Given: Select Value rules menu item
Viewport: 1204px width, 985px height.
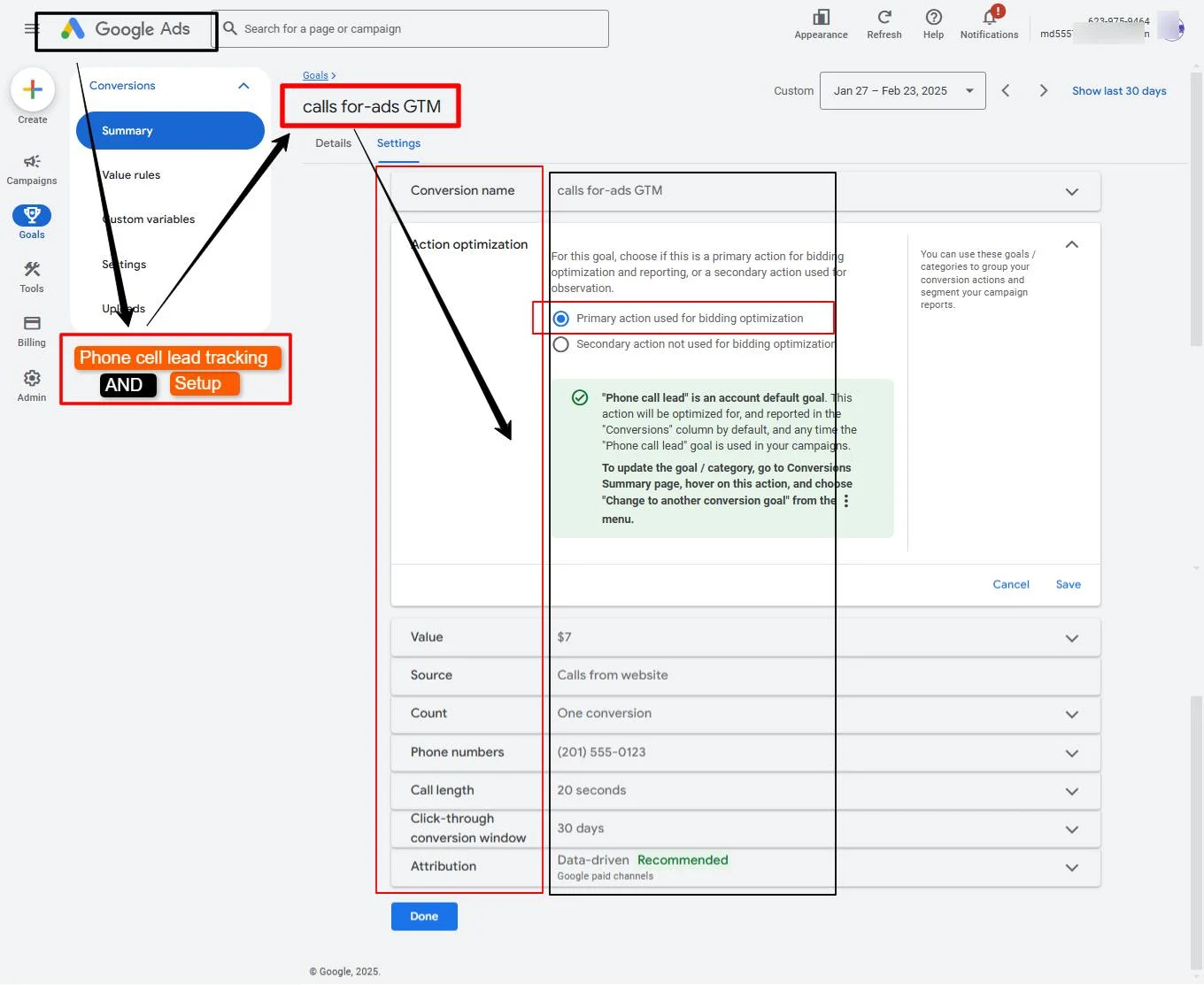Looking at the screenshot, I should pyautogui.click(x=131, y=175).
